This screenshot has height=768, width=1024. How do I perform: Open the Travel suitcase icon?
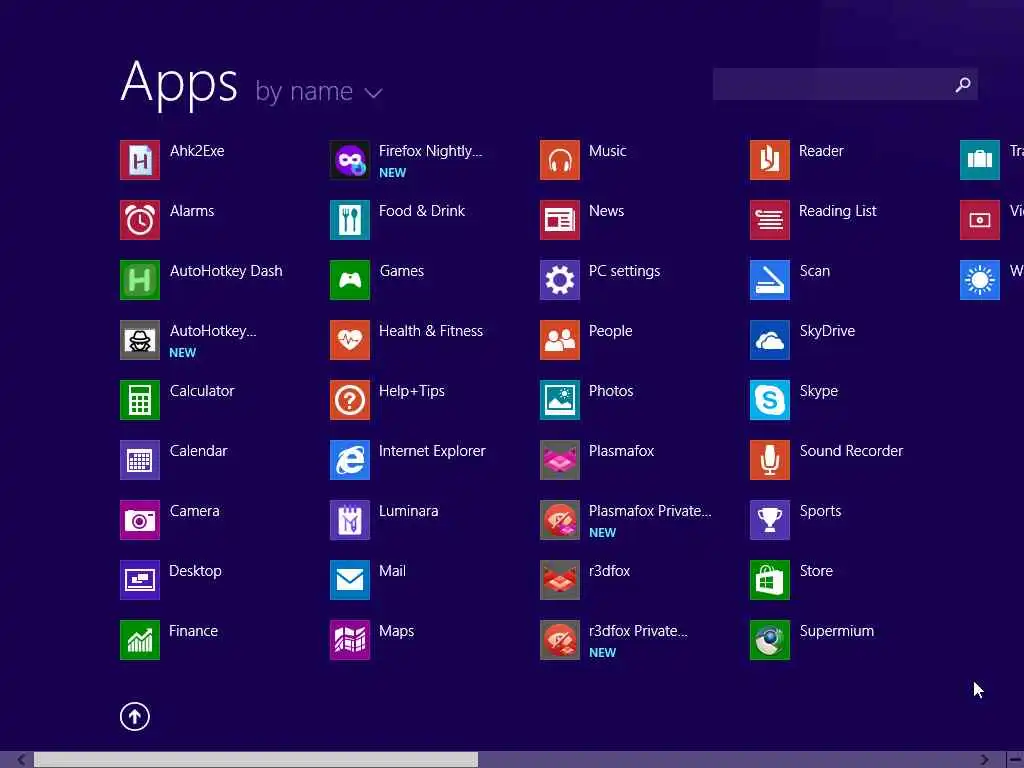[x=980, y=160]
